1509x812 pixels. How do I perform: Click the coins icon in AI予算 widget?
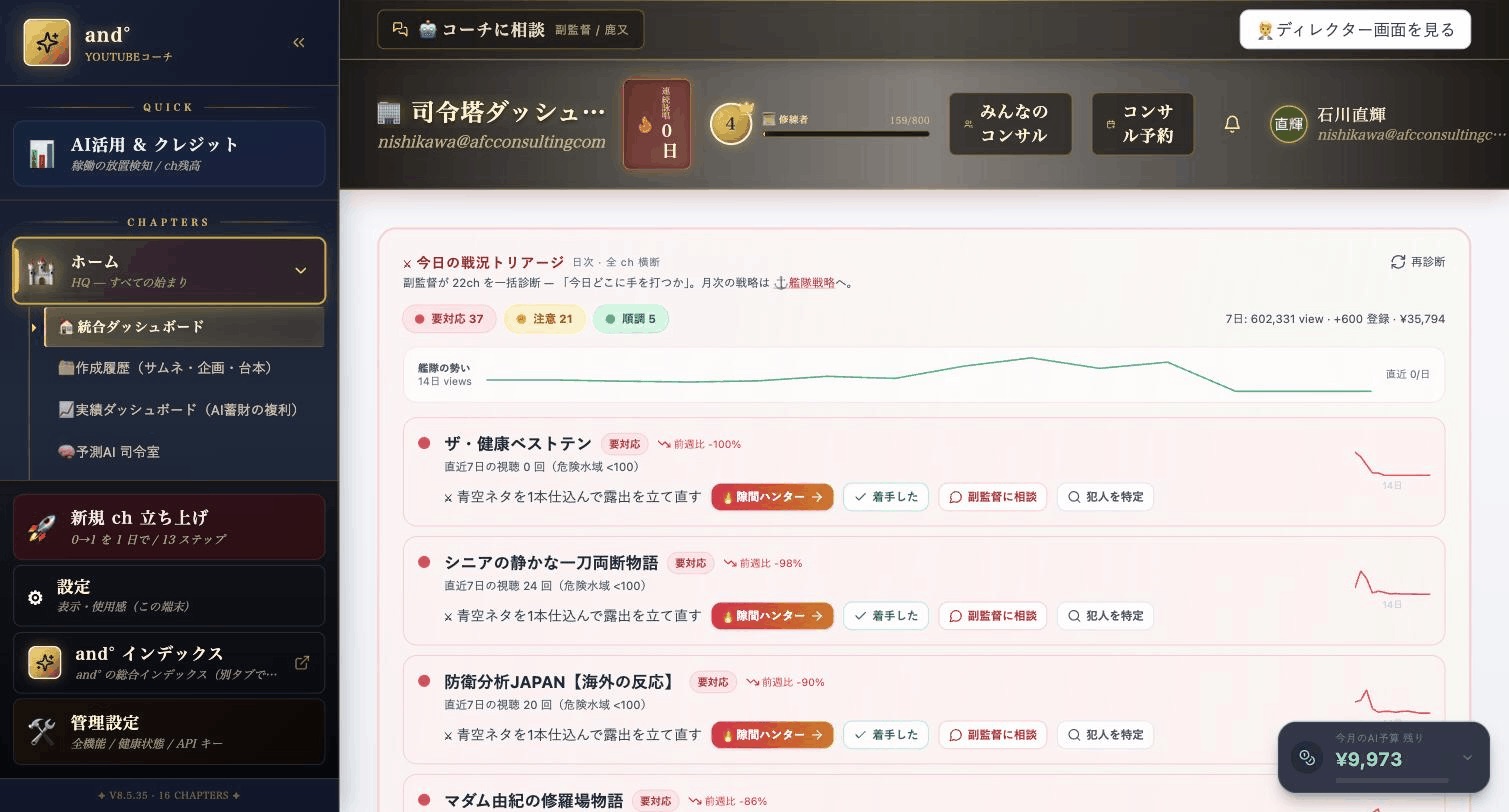(x=1307, y=758)
